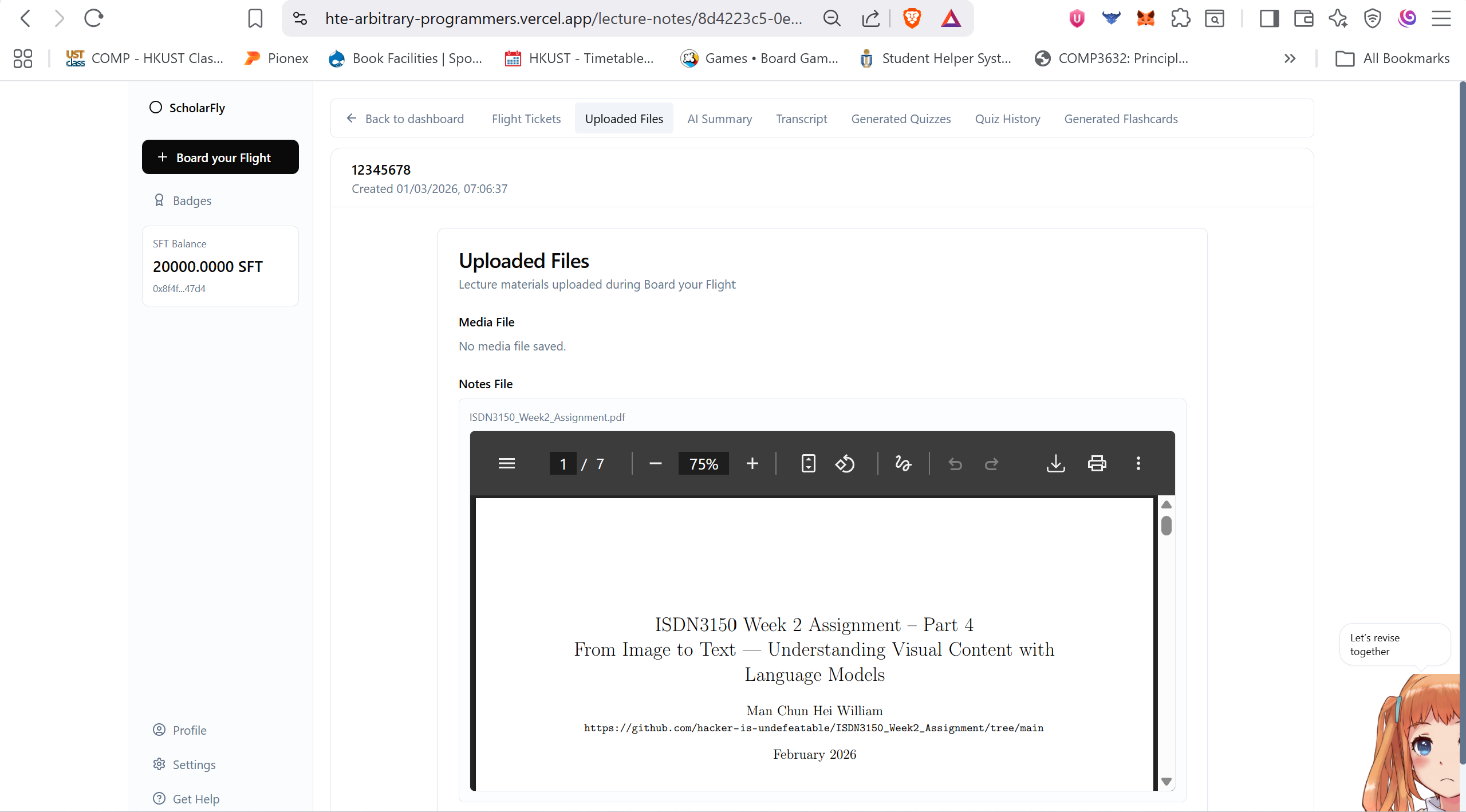Toggle the browser sidebar panel icon
This screenshot has width=1466, height=812.
coord(1269,18)
